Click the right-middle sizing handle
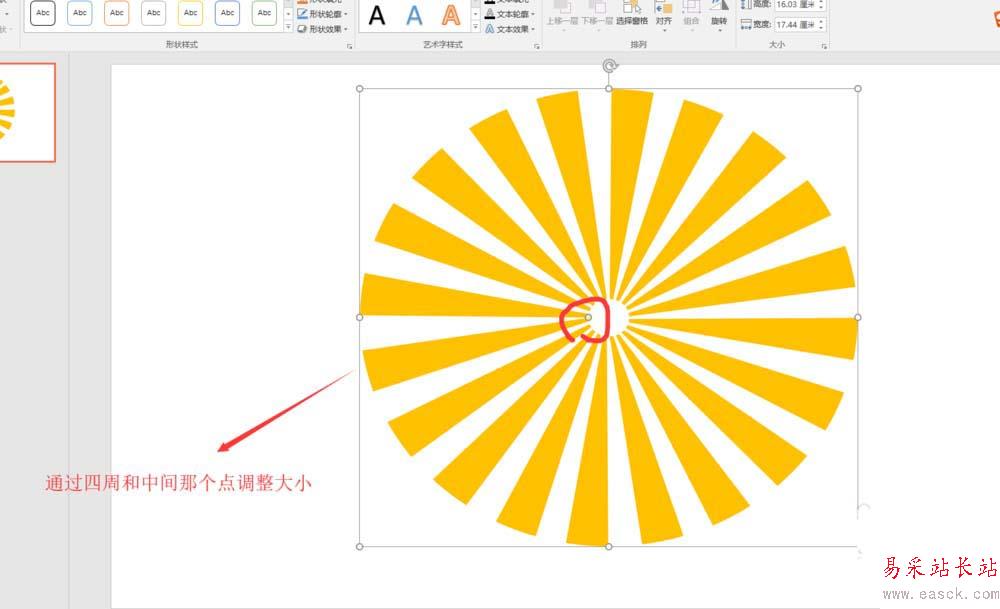The image size is (1000, 609). point(858,317)
